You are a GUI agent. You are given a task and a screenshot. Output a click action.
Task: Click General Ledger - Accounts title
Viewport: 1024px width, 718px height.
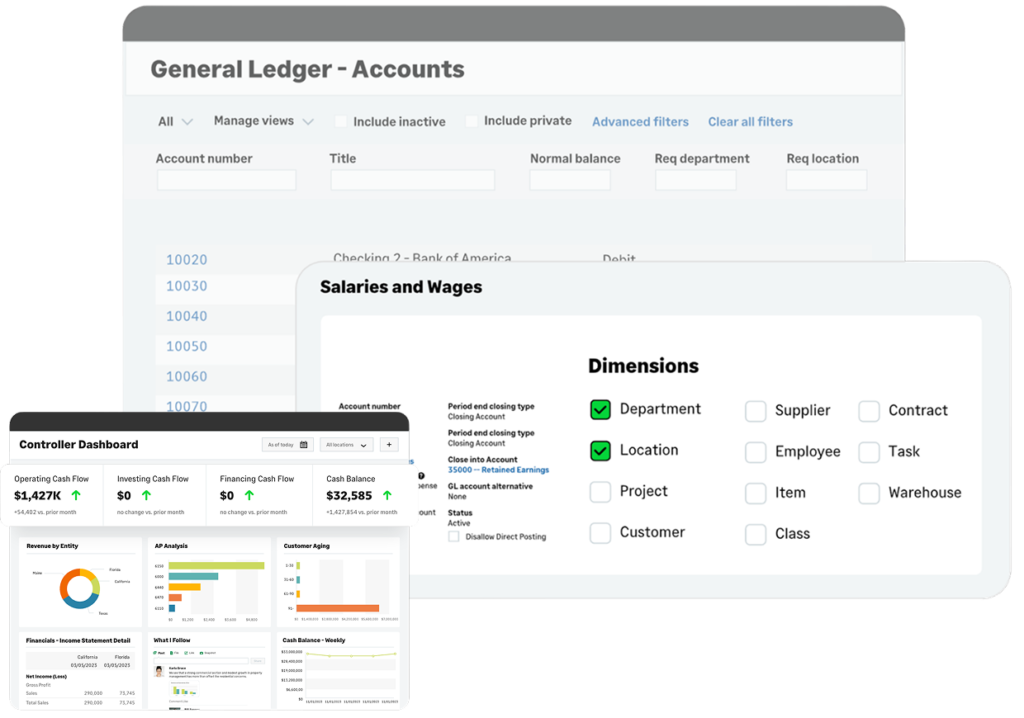tap(308, 69)
